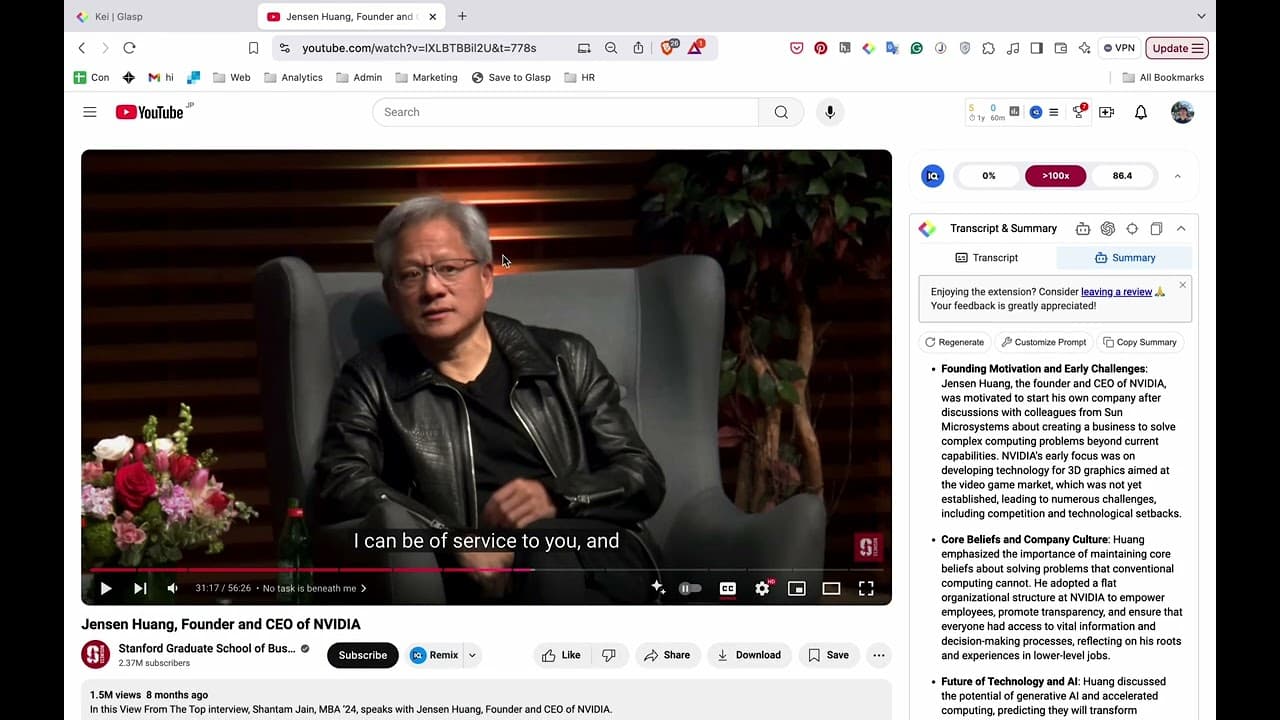Open 'leaving a review' link

1116,292
